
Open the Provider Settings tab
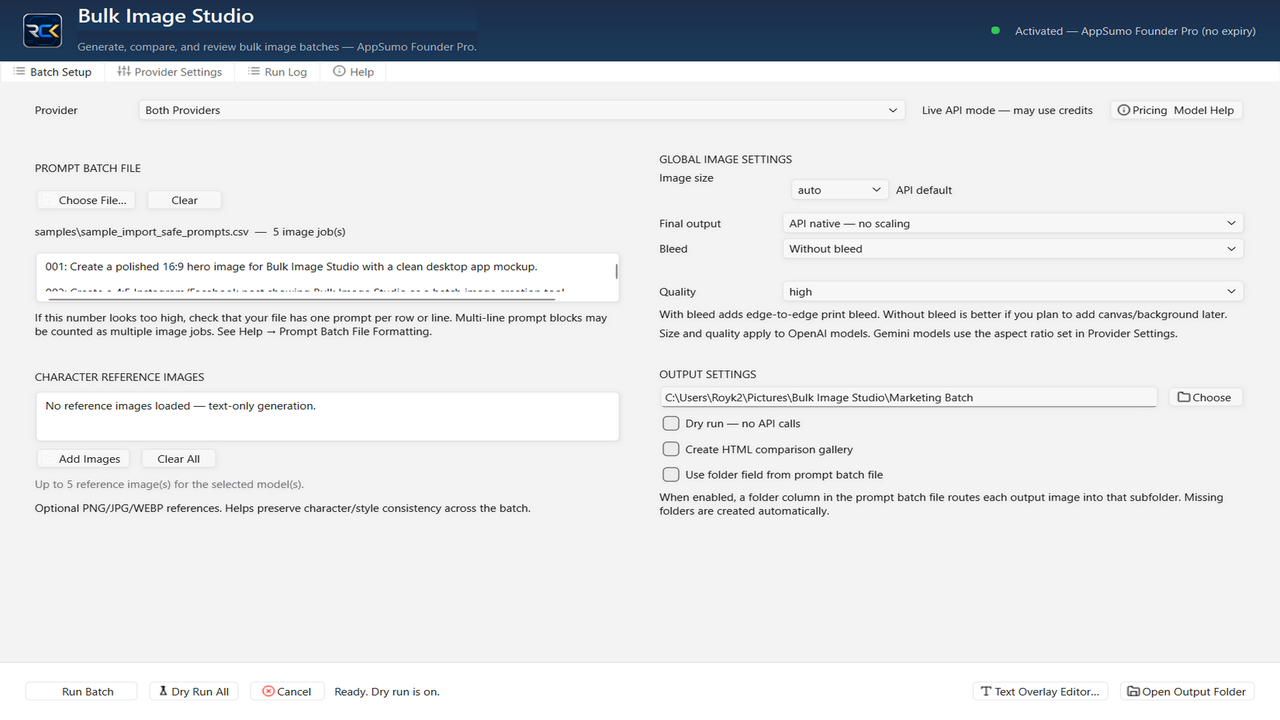[169, 72]
